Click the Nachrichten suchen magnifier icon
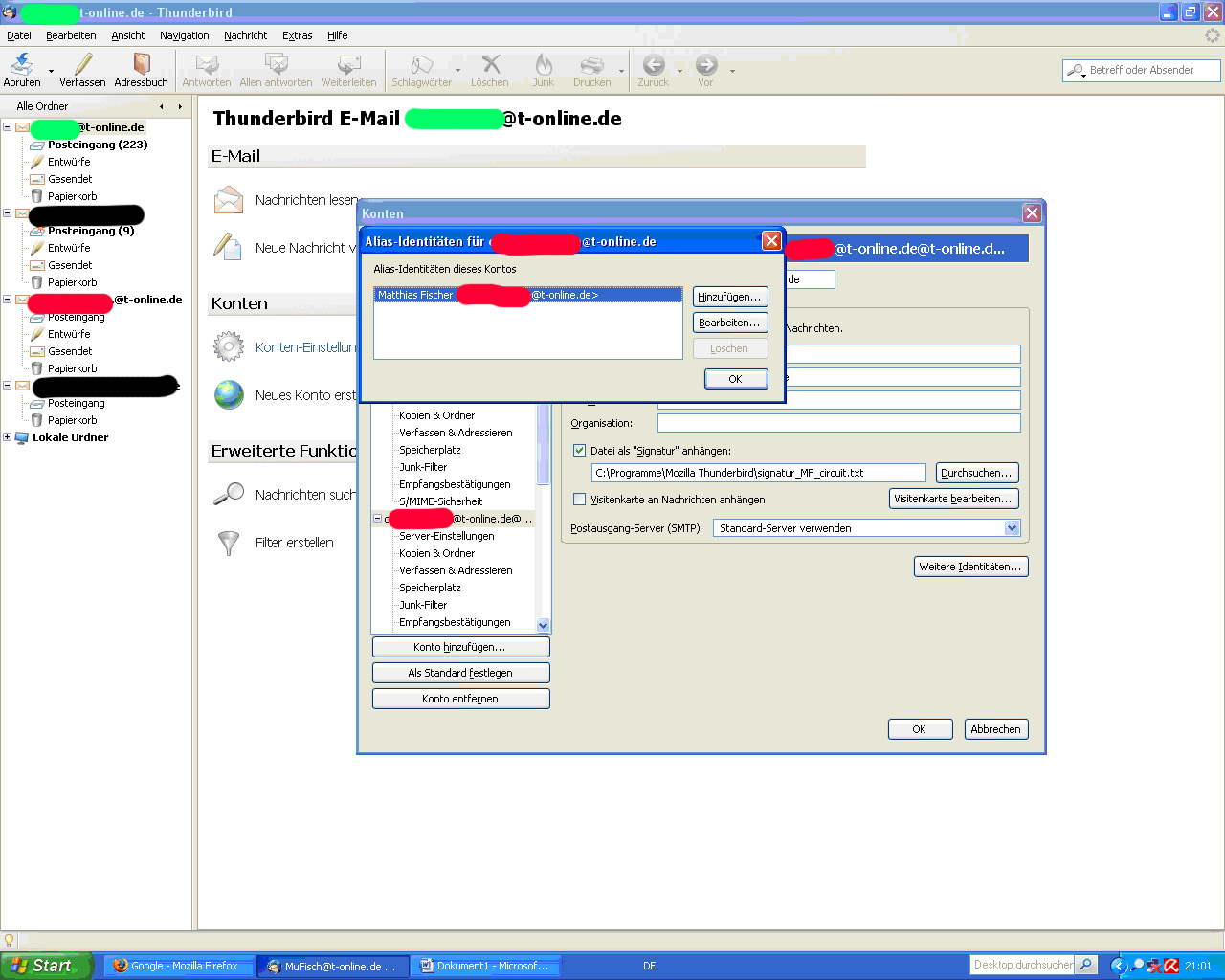The width and height of the screenshot is (1225, 980). 229,494
